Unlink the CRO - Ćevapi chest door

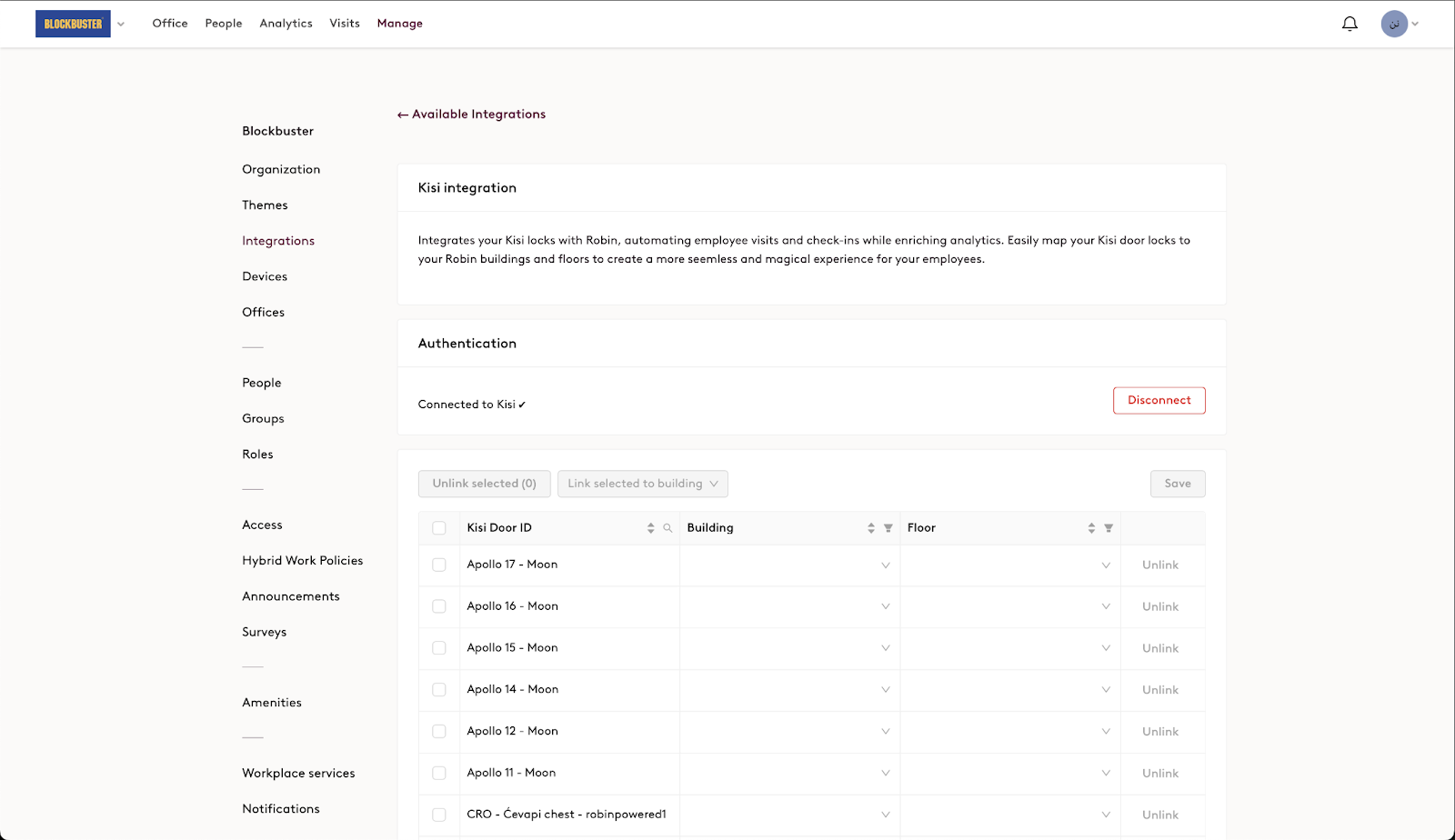click(1160, 815)
